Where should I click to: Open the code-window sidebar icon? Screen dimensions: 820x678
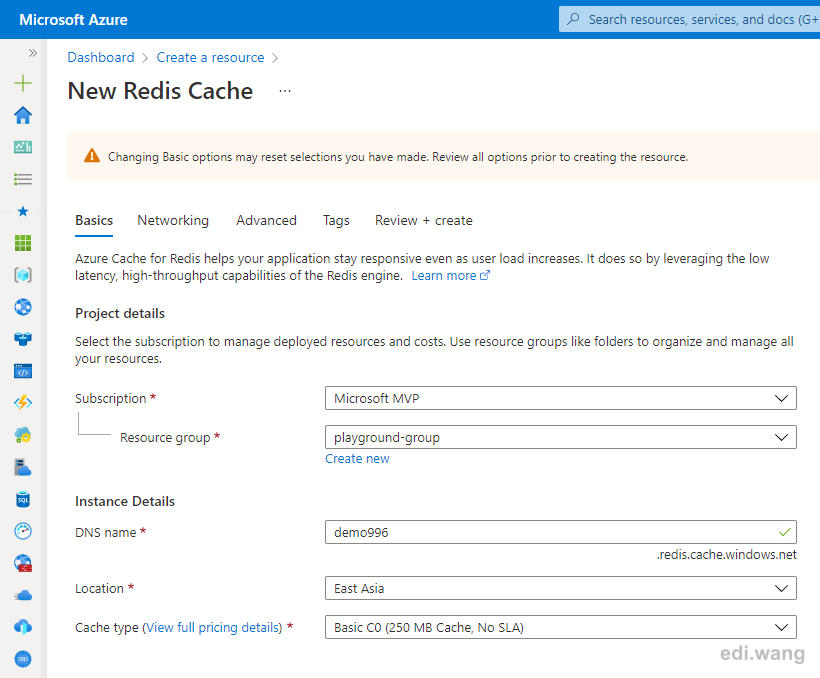[x=23, y=371]
